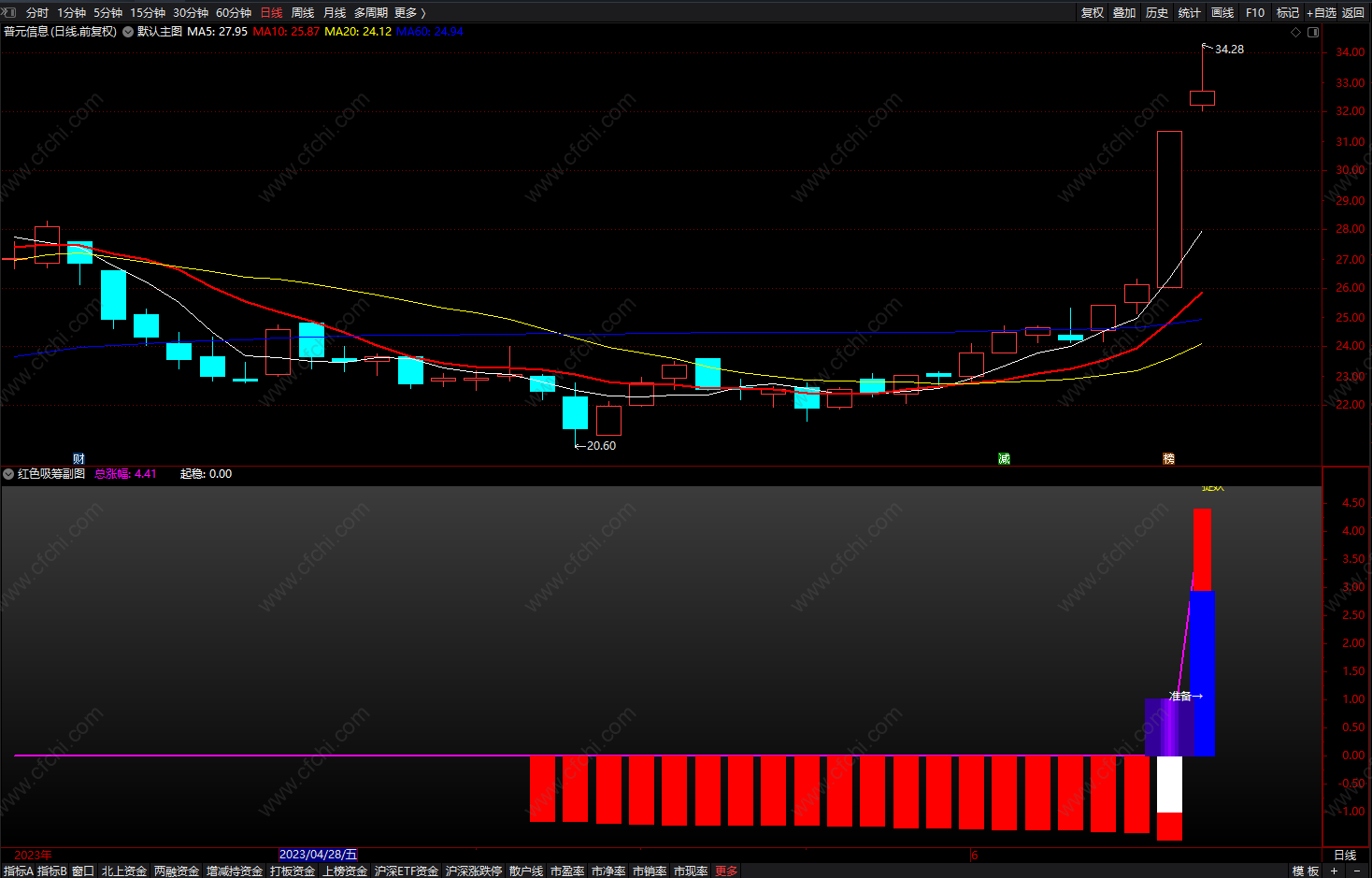Switch to the 周线 weekly chart

point(303,12)
